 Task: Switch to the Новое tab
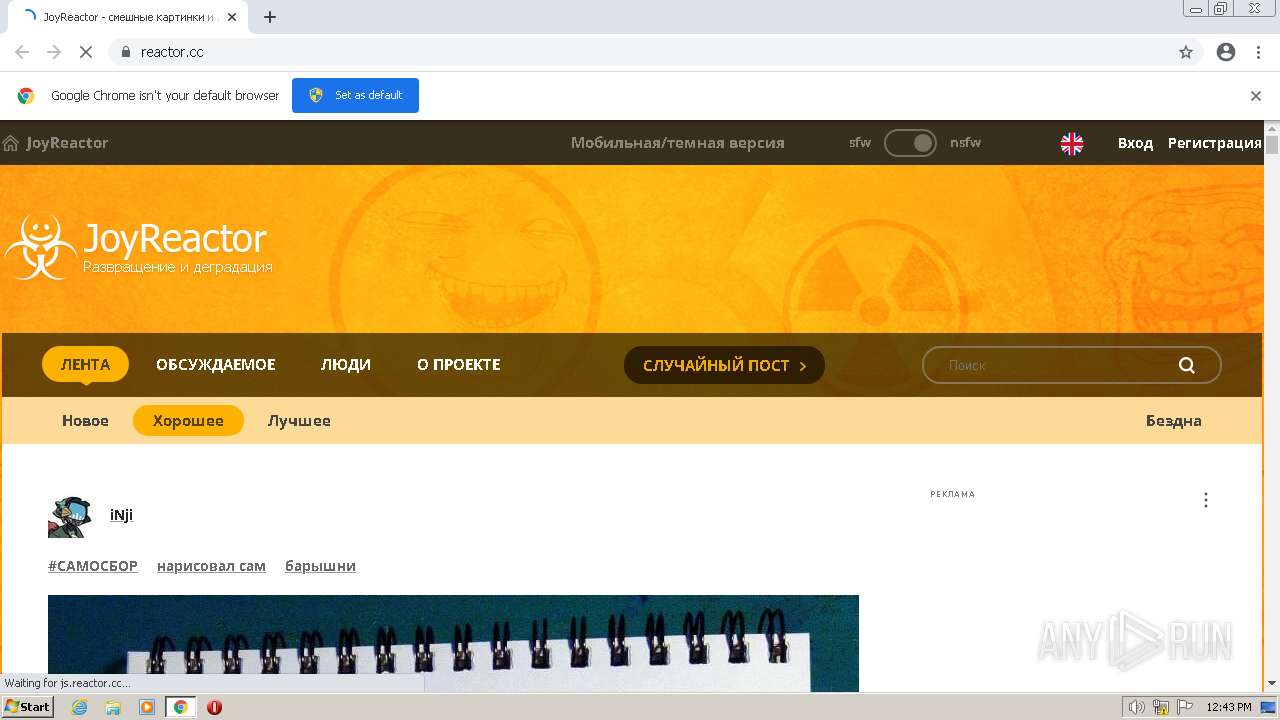85,421
